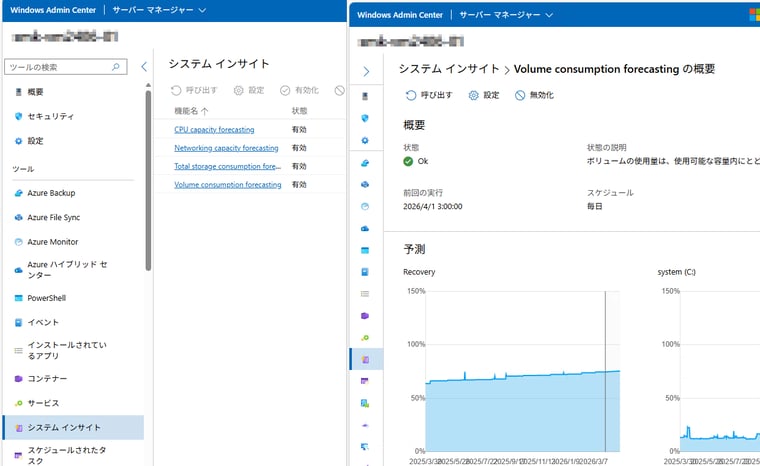Sort by 機能名 column header
760x466 pixels.
coord(191,111)
